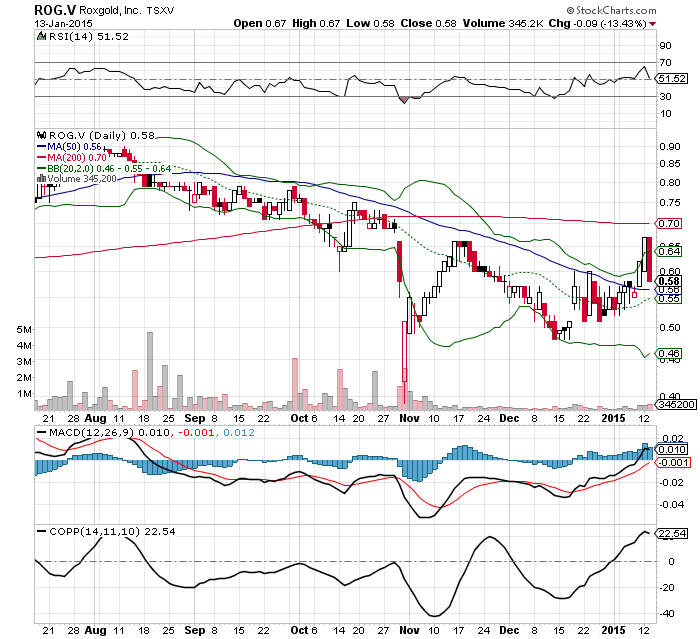Click the 51.52 RSI value tag

671,78
